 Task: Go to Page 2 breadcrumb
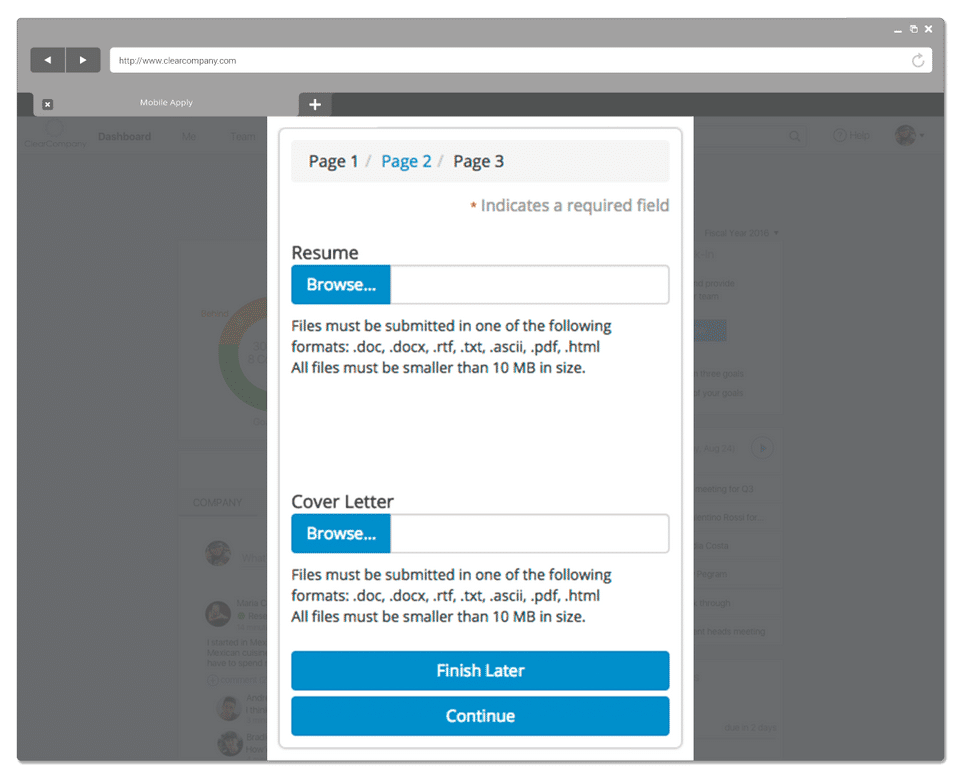click(406, 161)
